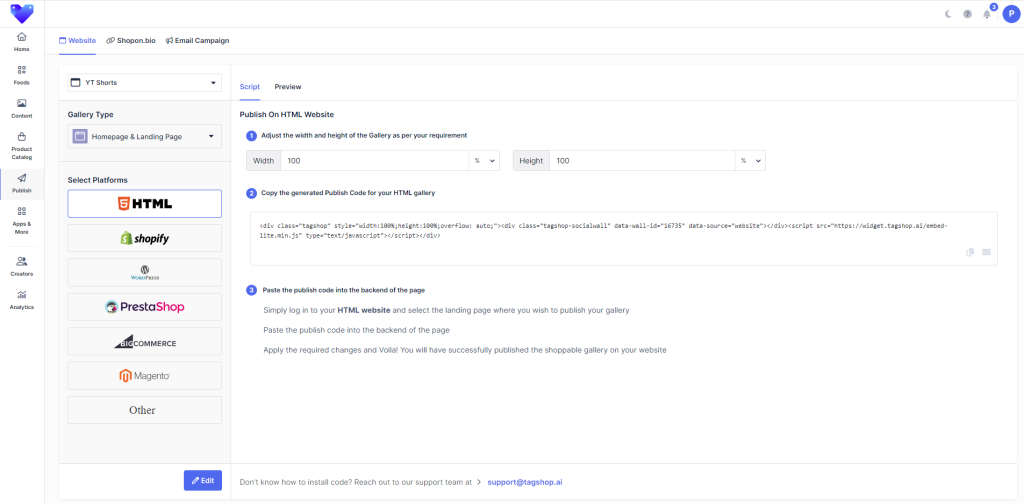
Task: Open the Width unit dropdown
Action: click(x=484, y=161)
